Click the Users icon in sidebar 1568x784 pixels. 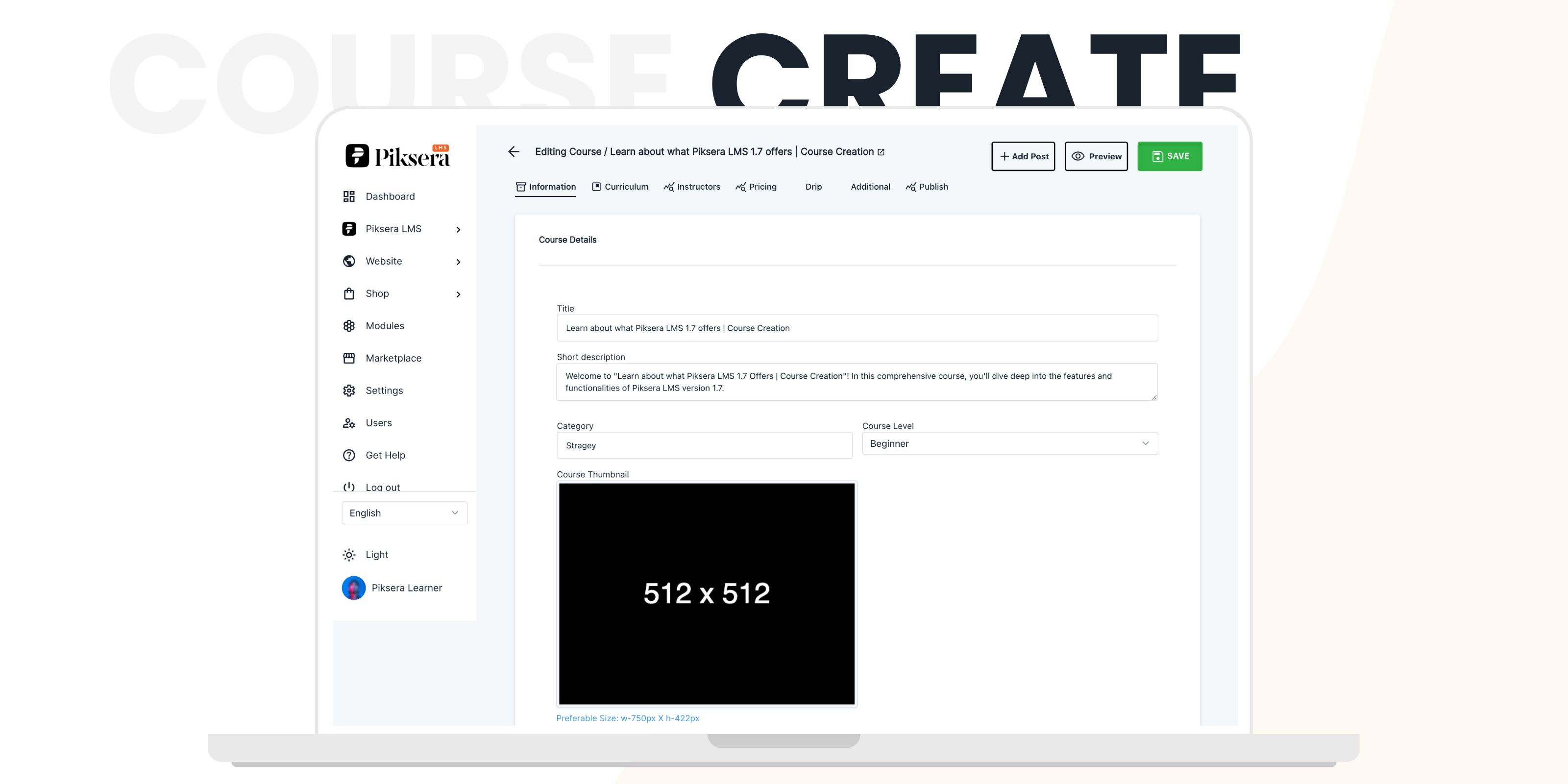click(x=349, y=423)
